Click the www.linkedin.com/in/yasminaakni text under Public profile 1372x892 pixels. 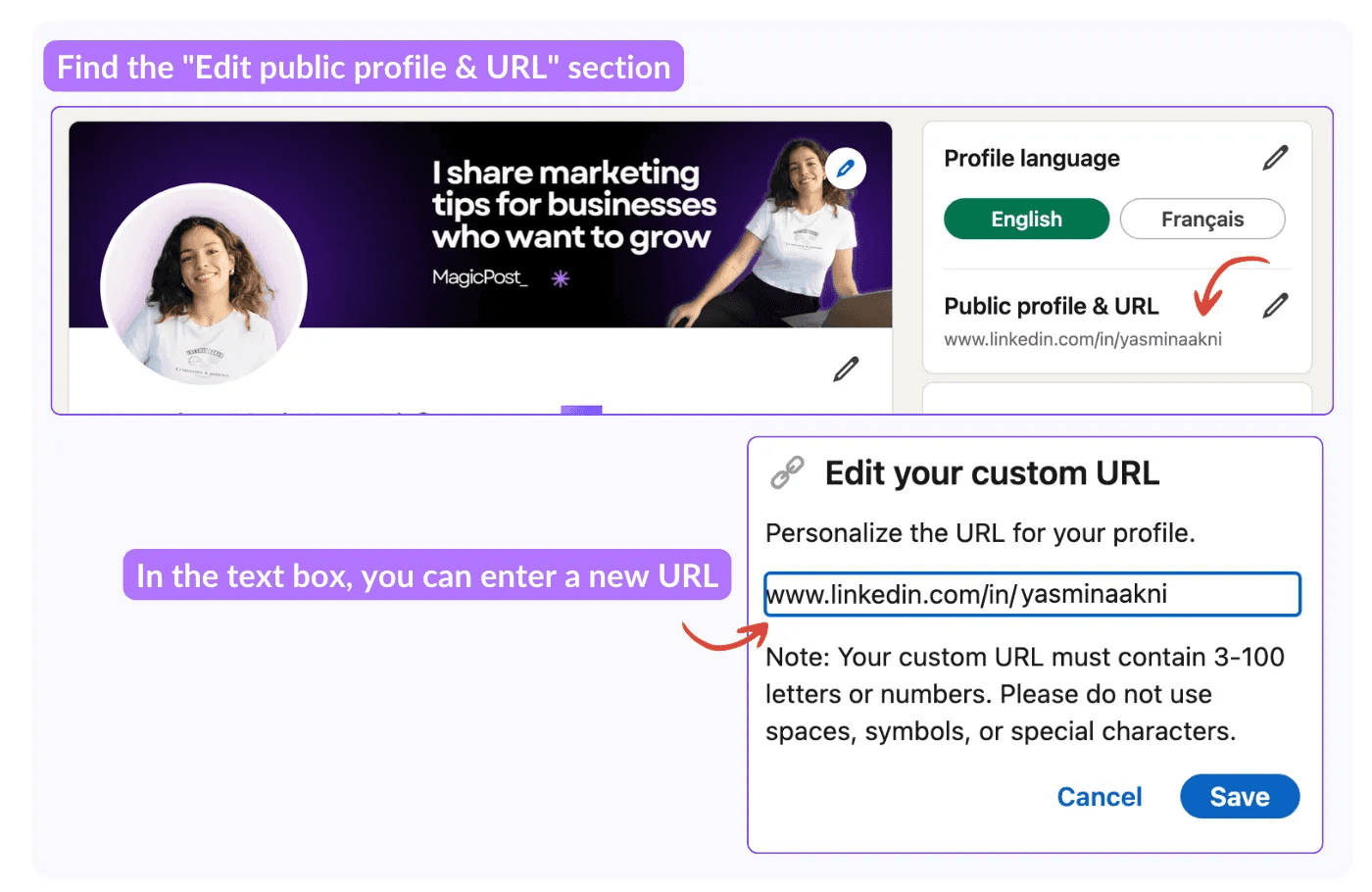click(x=1083, y=339)
